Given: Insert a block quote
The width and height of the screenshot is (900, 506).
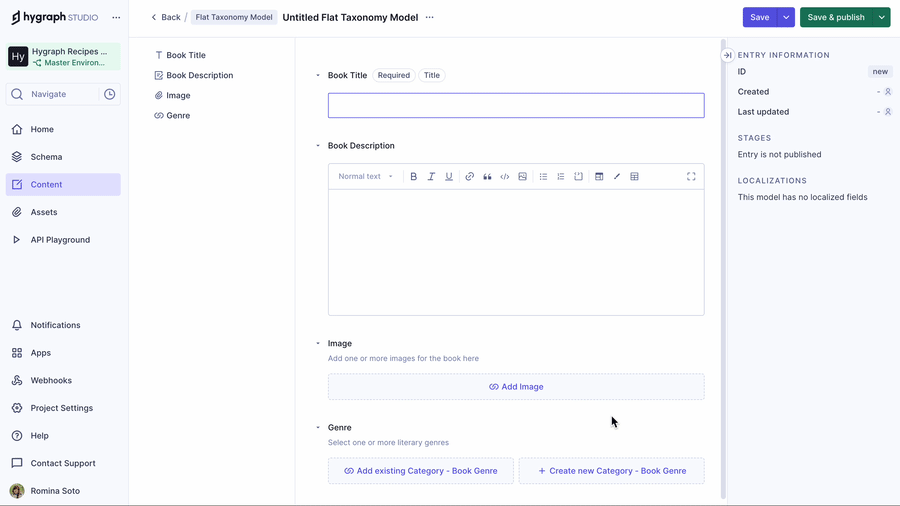Looking at the screenshot, I should coord(487,177).
